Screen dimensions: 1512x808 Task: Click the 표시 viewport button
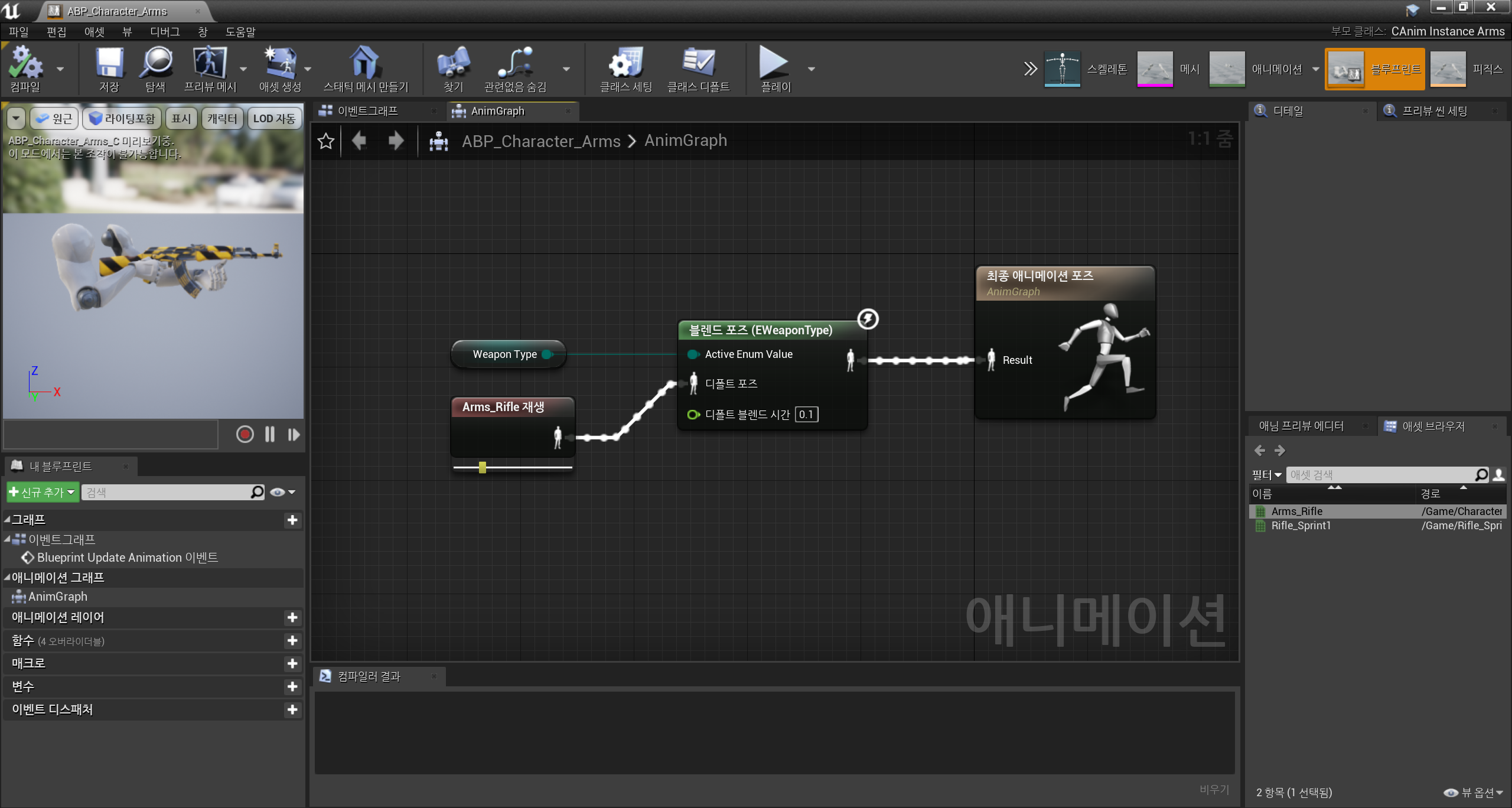[x=181, y=118]
